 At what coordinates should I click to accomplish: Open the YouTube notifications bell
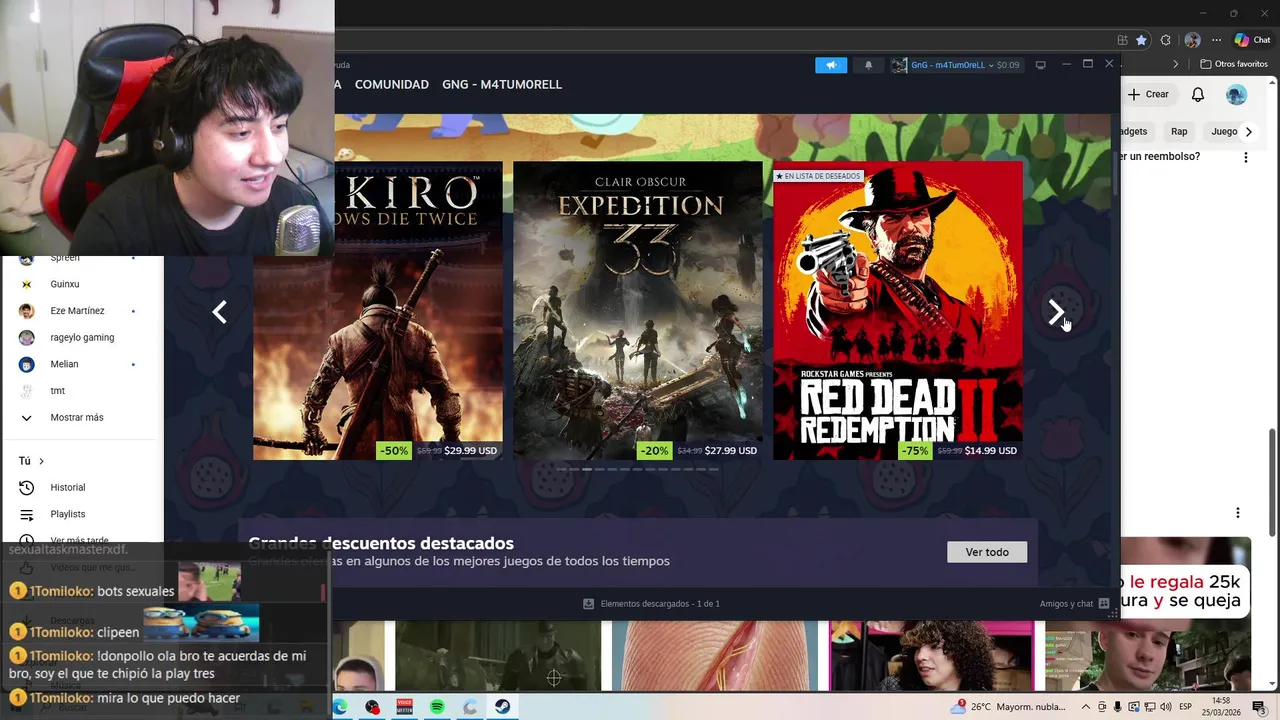pyautogui.click(x=1198, y=94)
